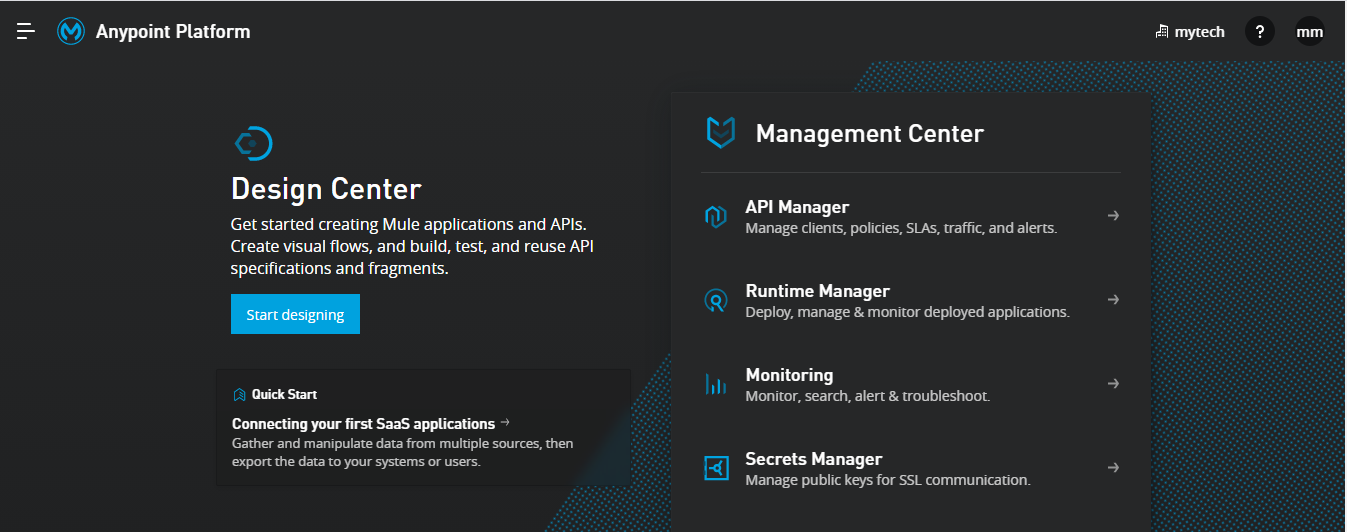Image resolution: width=1347 pixels, height=532 pixels.
Task: Click the Secrets Manager icon
Action: pyautogui.click(x=716, y=468)
